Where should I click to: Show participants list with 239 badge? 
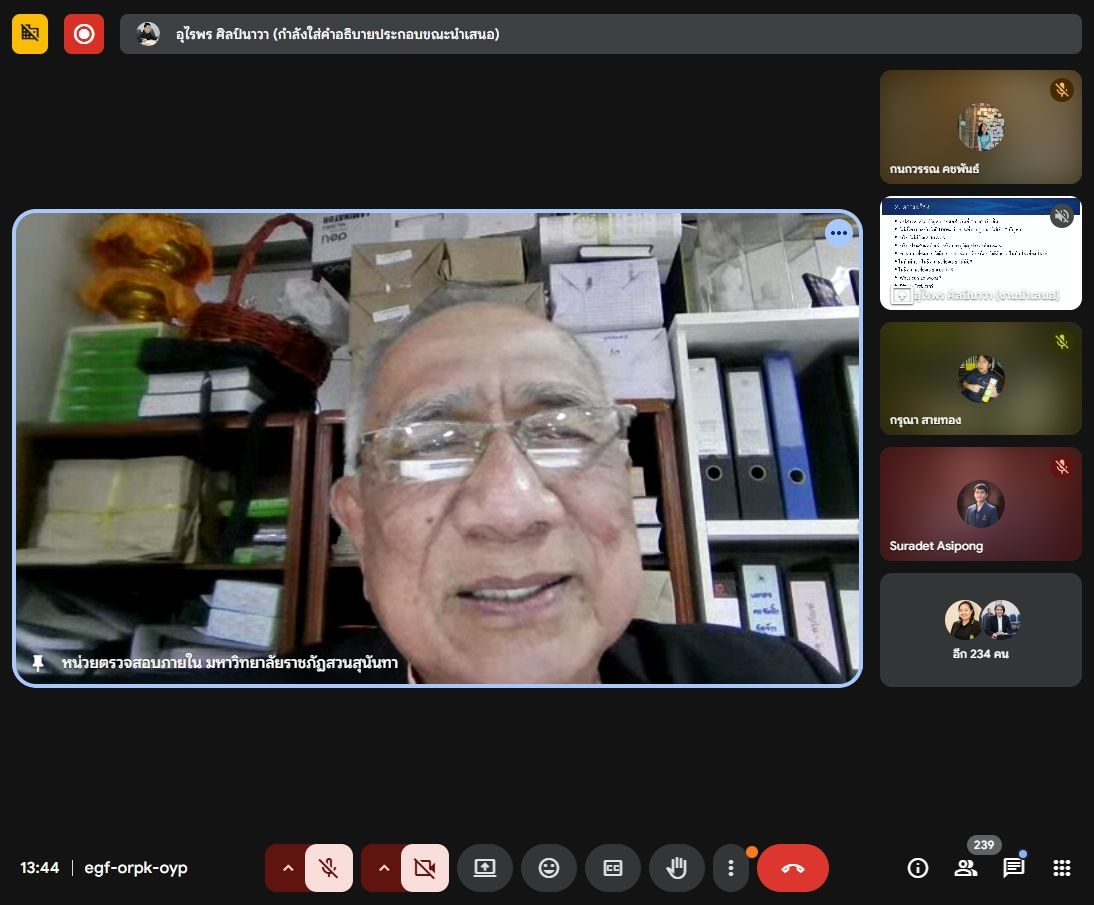[966, 868]
